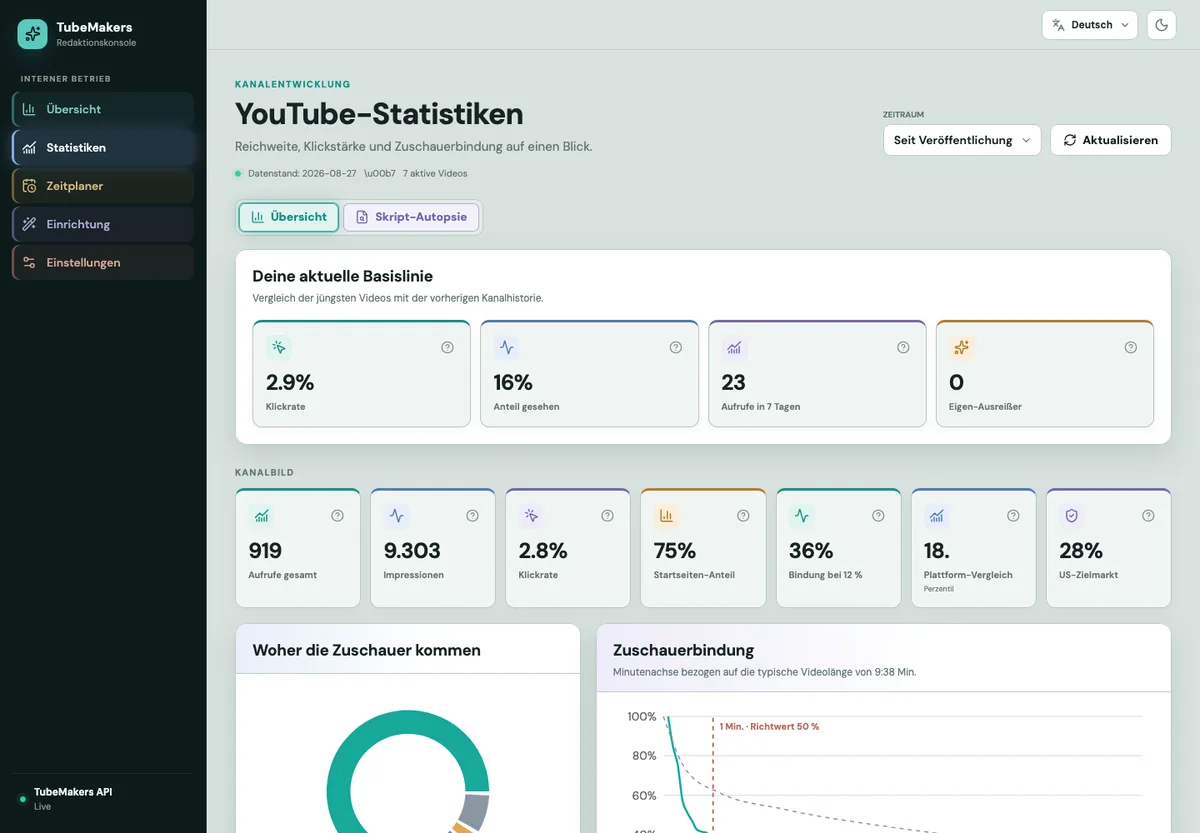Open Einrichtung in the sidebar
1200x833 pixels.
pos(103,224)
